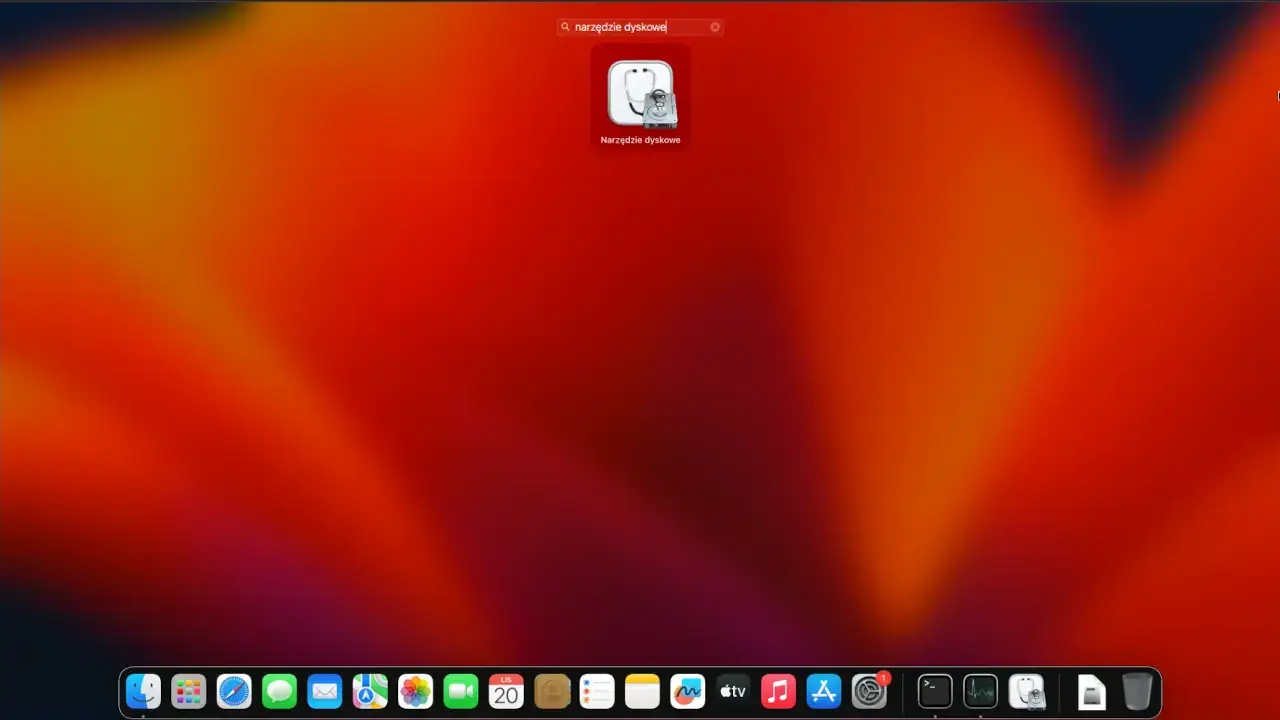Open System Settings showing the update badge
The image size is (1280, 720).
tap(869, 691)
